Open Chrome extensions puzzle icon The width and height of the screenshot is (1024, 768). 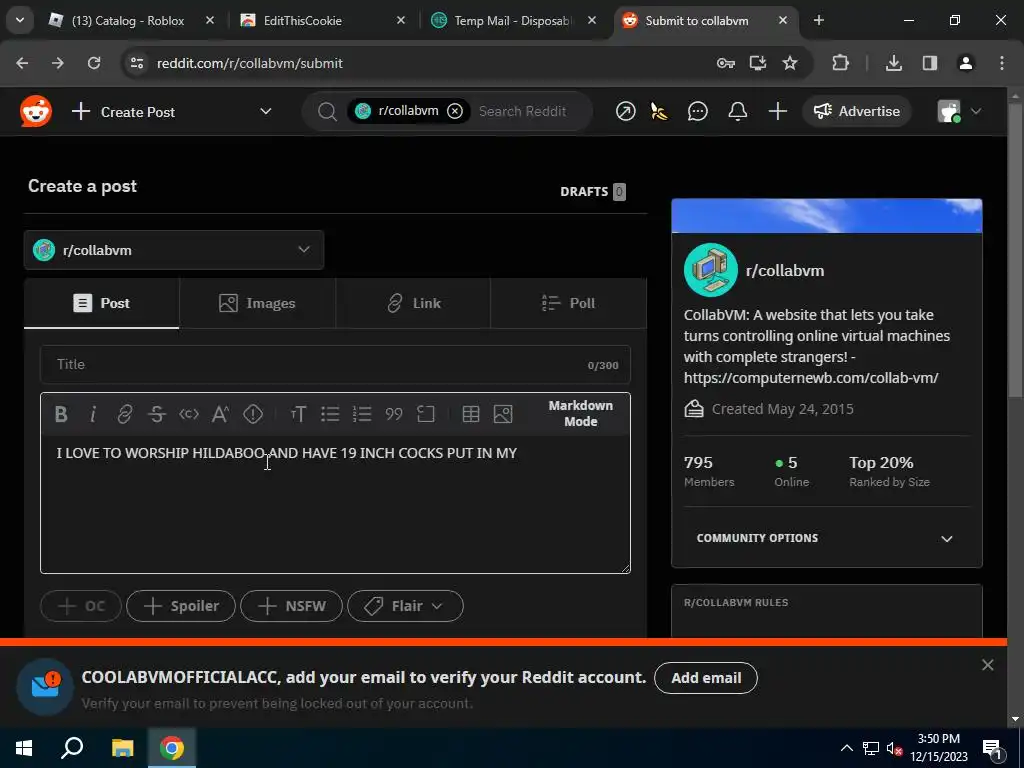[840, 63]
